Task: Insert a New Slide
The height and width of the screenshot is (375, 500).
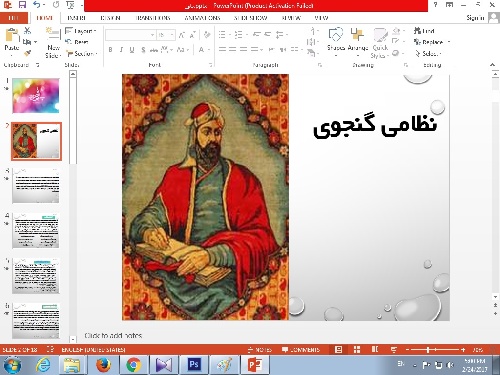Action: tap(53, 43)
